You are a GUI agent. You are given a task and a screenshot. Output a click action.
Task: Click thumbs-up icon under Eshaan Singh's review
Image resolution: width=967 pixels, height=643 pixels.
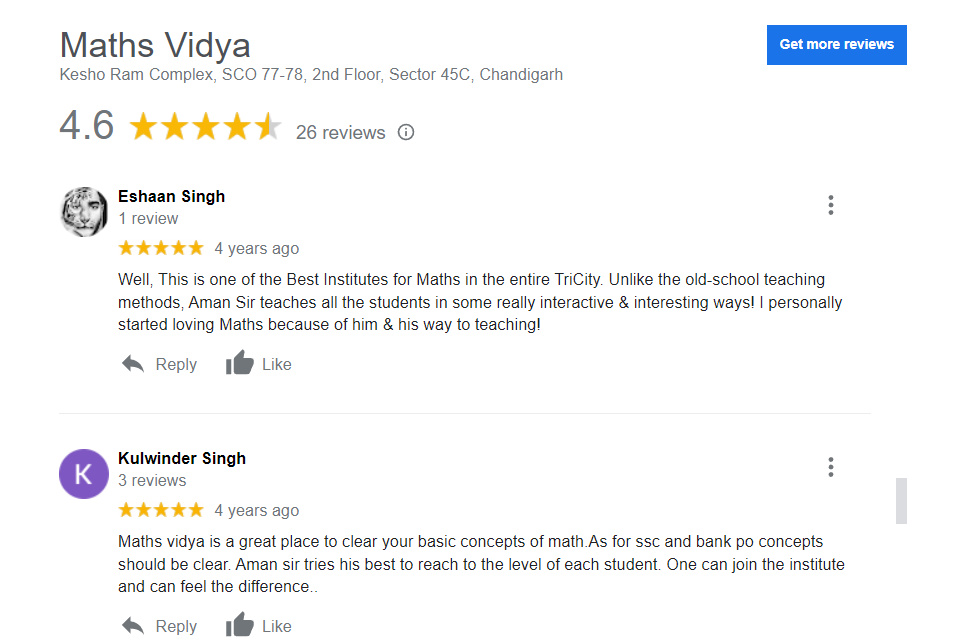240,364
